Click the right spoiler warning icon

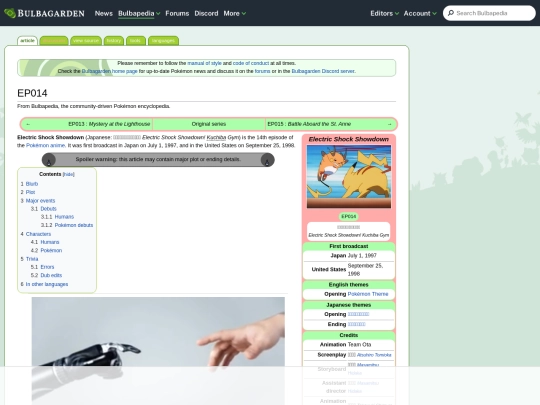pos(267,160)
